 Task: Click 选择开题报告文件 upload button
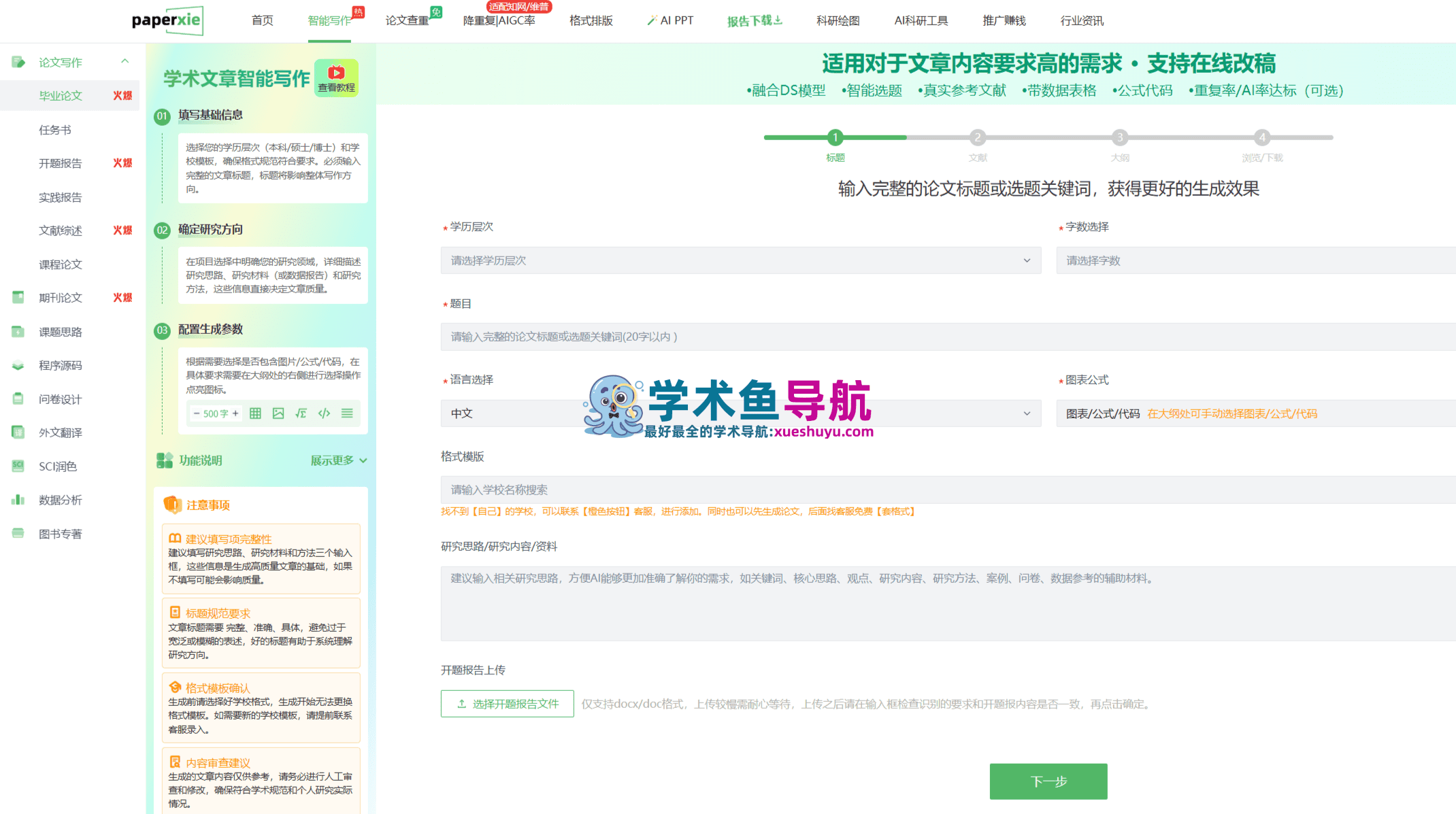[x=507, y=704]
